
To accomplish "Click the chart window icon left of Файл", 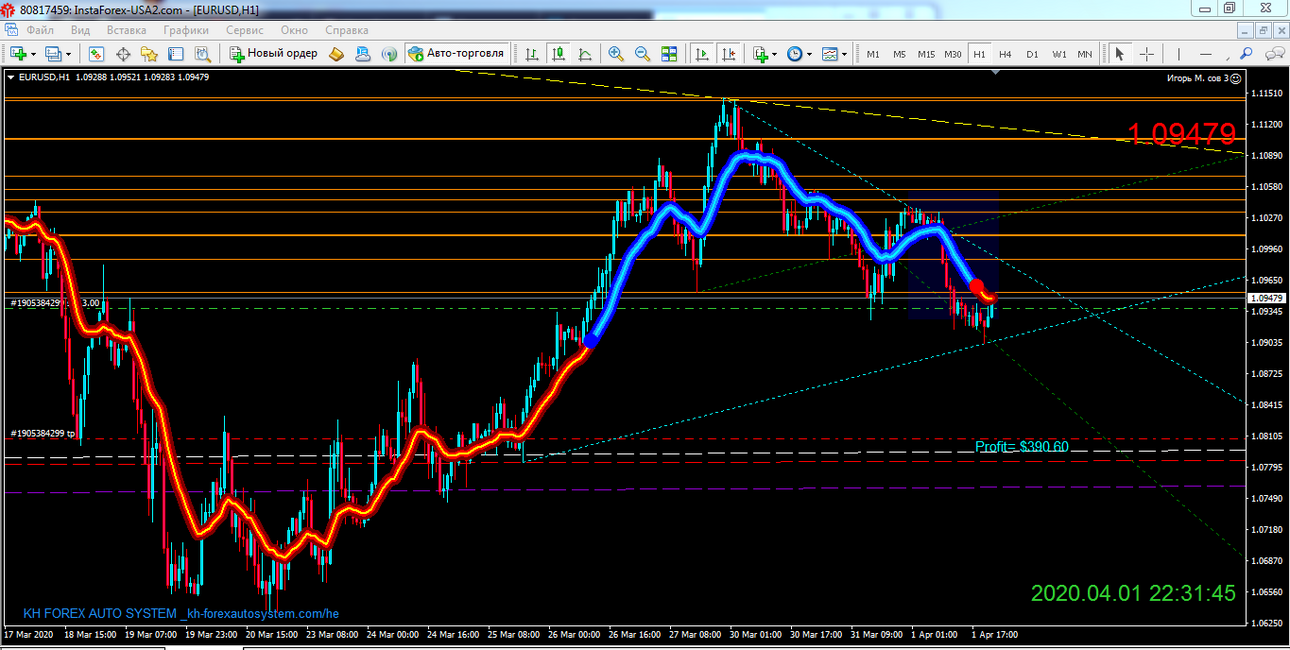I will [13, 30].
